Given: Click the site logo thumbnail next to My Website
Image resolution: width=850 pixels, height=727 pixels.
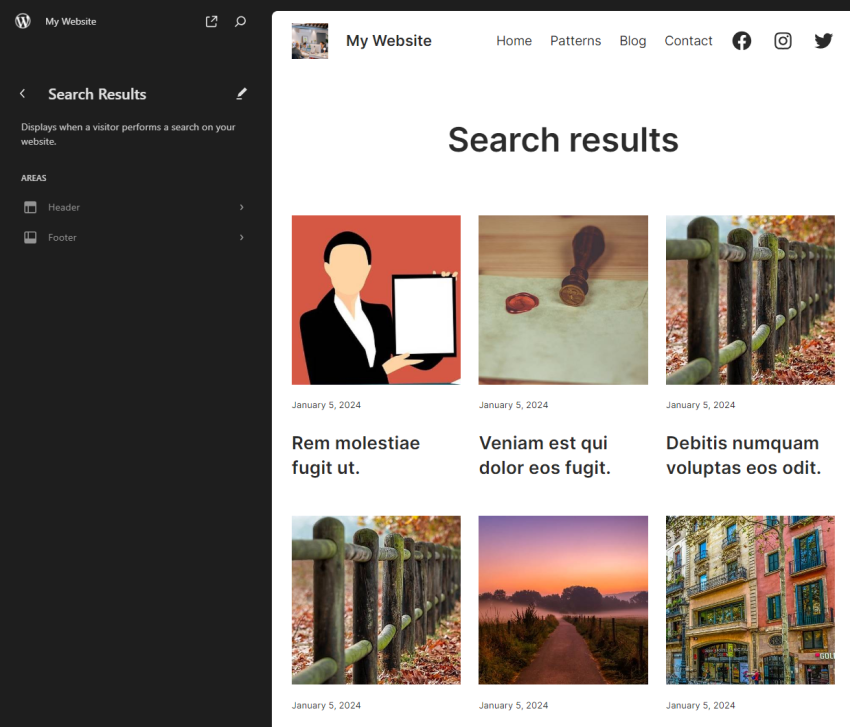Looking at the screenshot, I should (309, 41).
